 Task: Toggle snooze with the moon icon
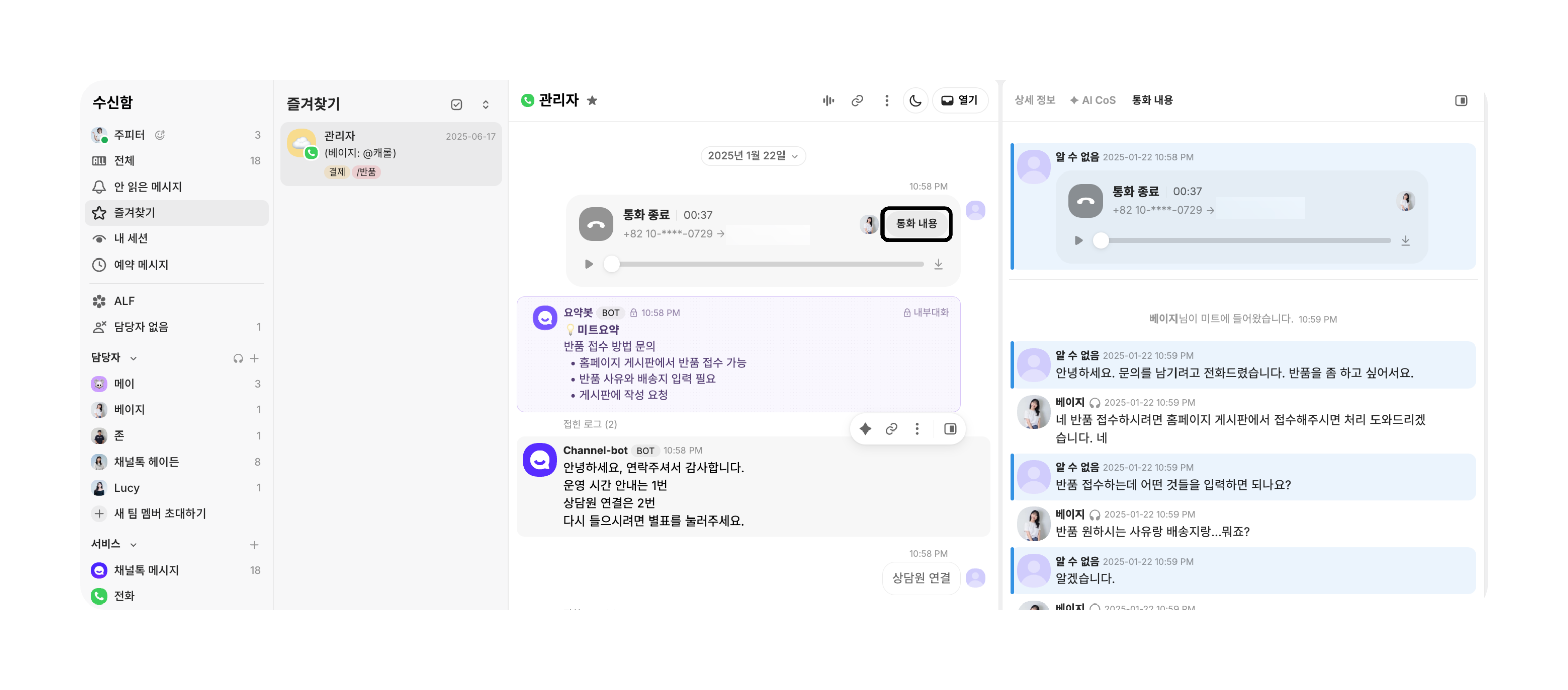[x=915, y=101]
